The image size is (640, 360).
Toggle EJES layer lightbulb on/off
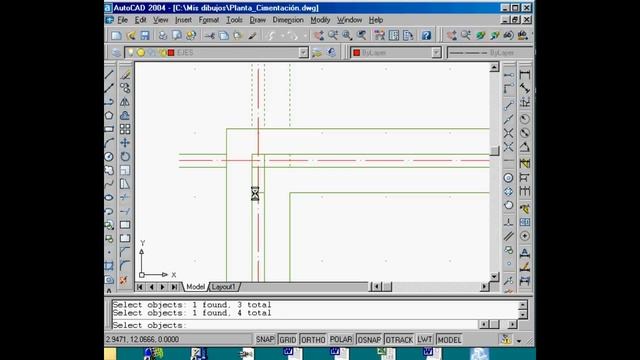click(131, 53)
